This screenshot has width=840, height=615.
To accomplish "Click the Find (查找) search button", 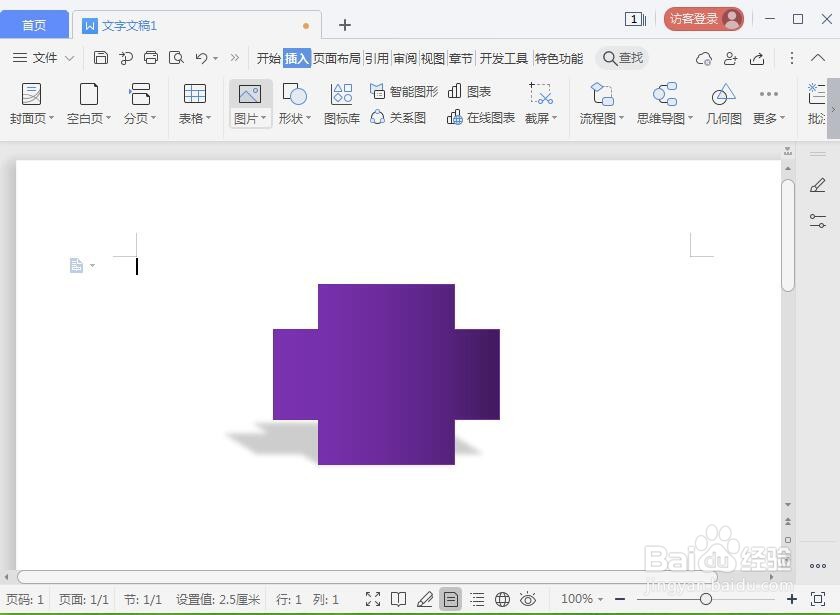I will 622,58.
